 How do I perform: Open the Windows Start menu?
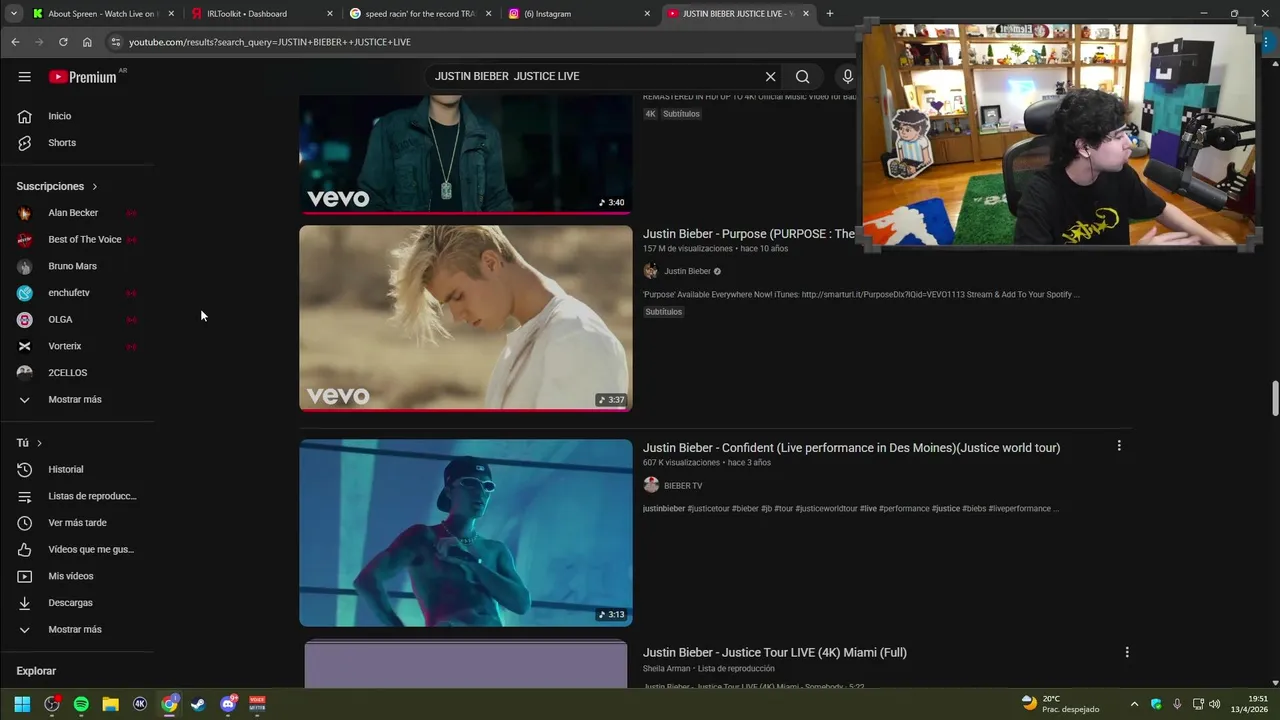(x=22, y=704)
